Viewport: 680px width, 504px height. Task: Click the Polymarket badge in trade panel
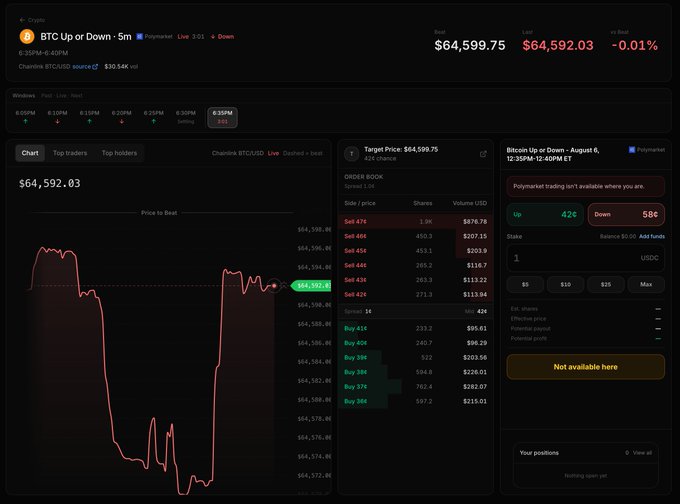coord(647,150)
